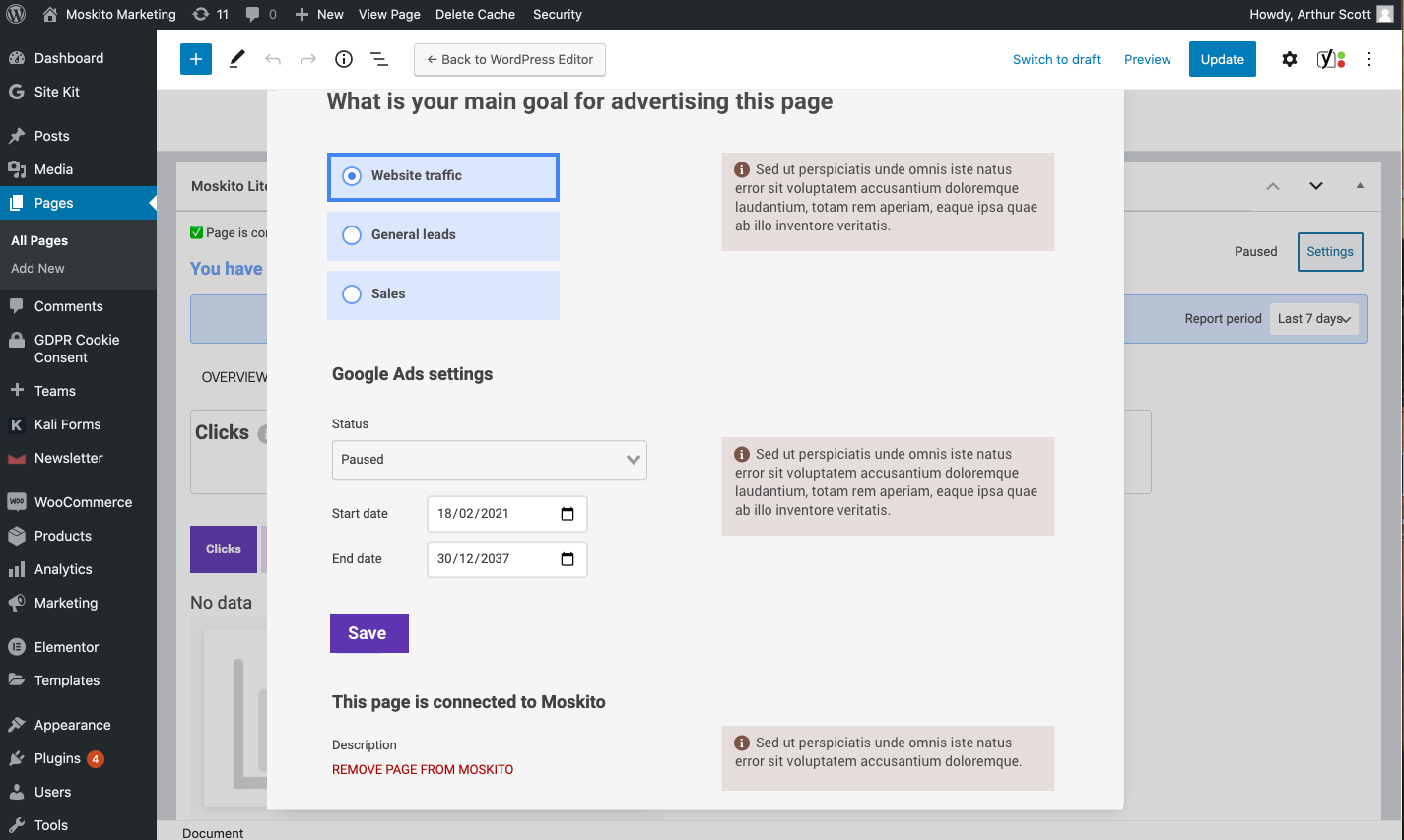Screen dimensions: 1404x840
Task: Click REMOVE PAGE FROM MOSKITO link
Action: (423, 769)
